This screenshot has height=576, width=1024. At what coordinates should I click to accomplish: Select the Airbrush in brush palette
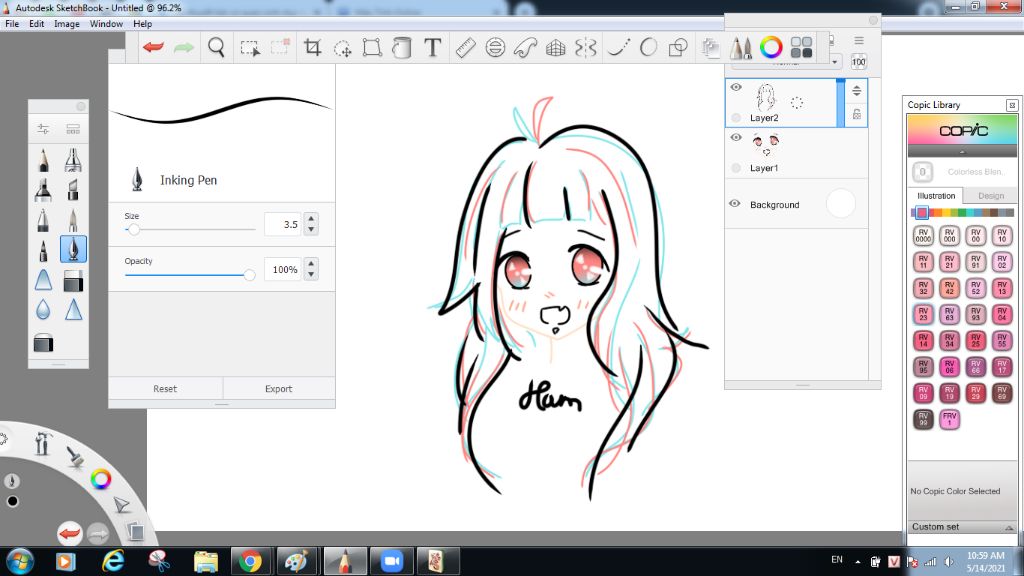73,160
